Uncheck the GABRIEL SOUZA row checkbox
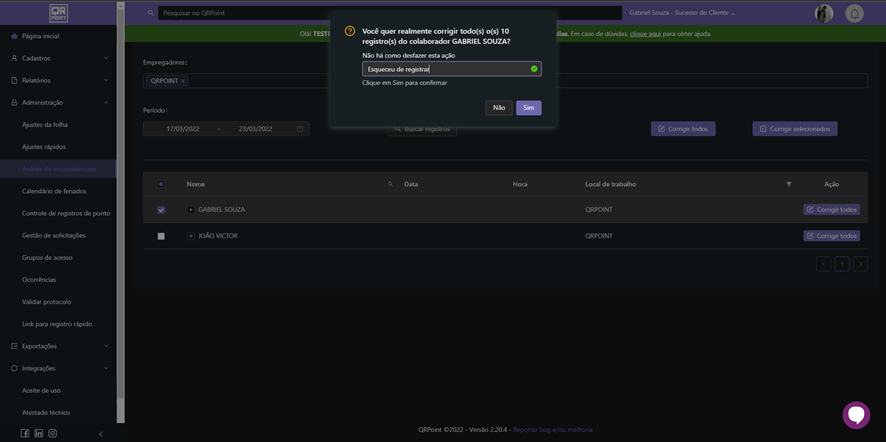Image resolution: width=886 pixels, height=442 pixels. 161,210
